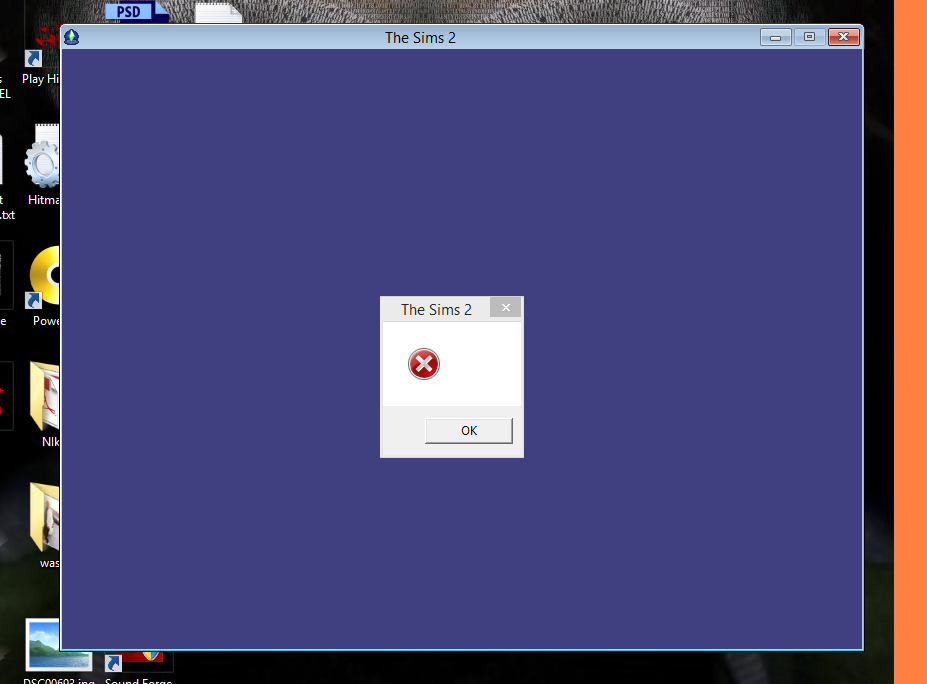Click the error dialog's title bar text
Viewport: 927px width, 684px height.
click(436, 309)
